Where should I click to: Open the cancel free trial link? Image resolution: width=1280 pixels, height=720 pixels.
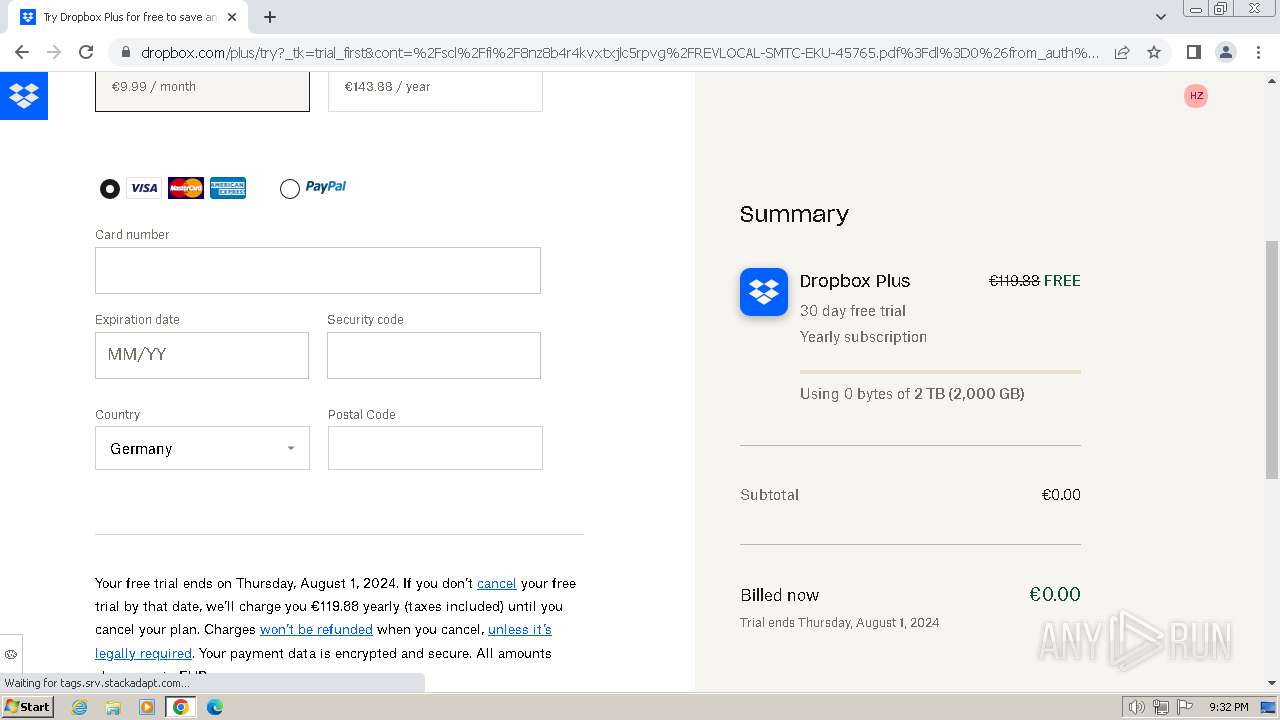(x=496, y=583)
